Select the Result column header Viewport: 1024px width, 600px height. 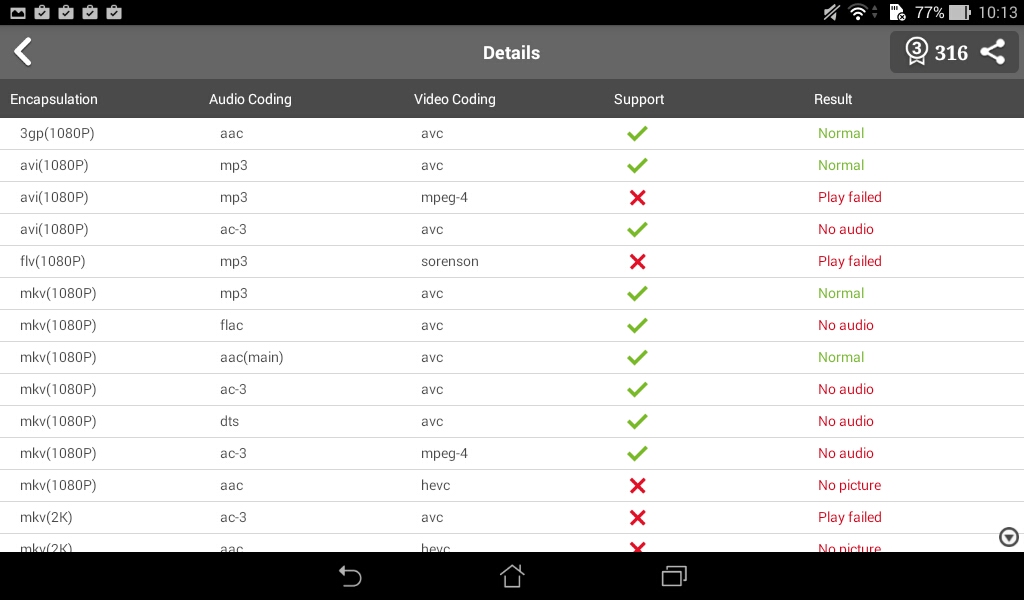(833, 99)
